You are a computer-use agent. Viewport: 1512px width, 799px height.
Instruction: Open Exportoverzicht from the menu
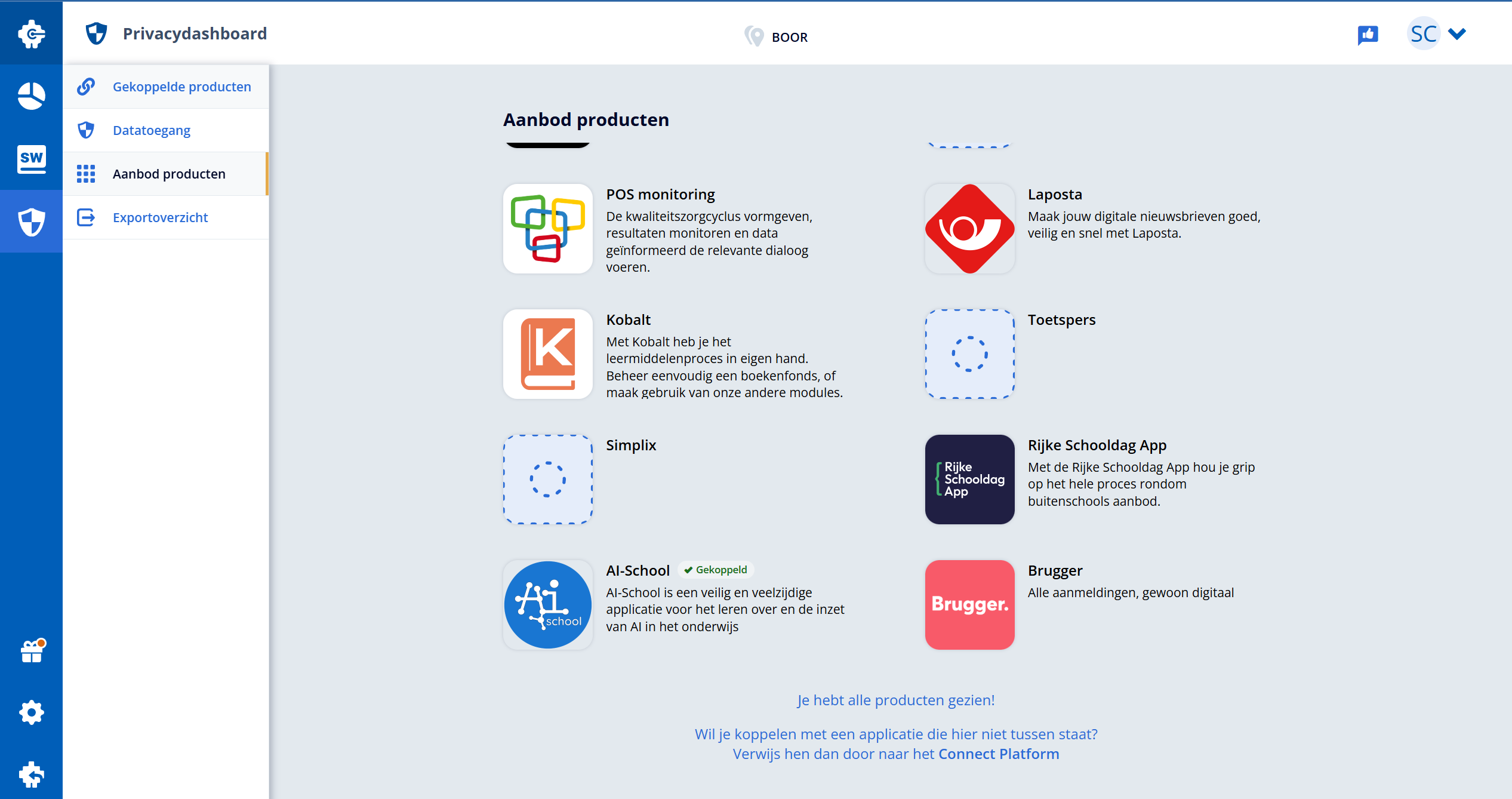160,217
